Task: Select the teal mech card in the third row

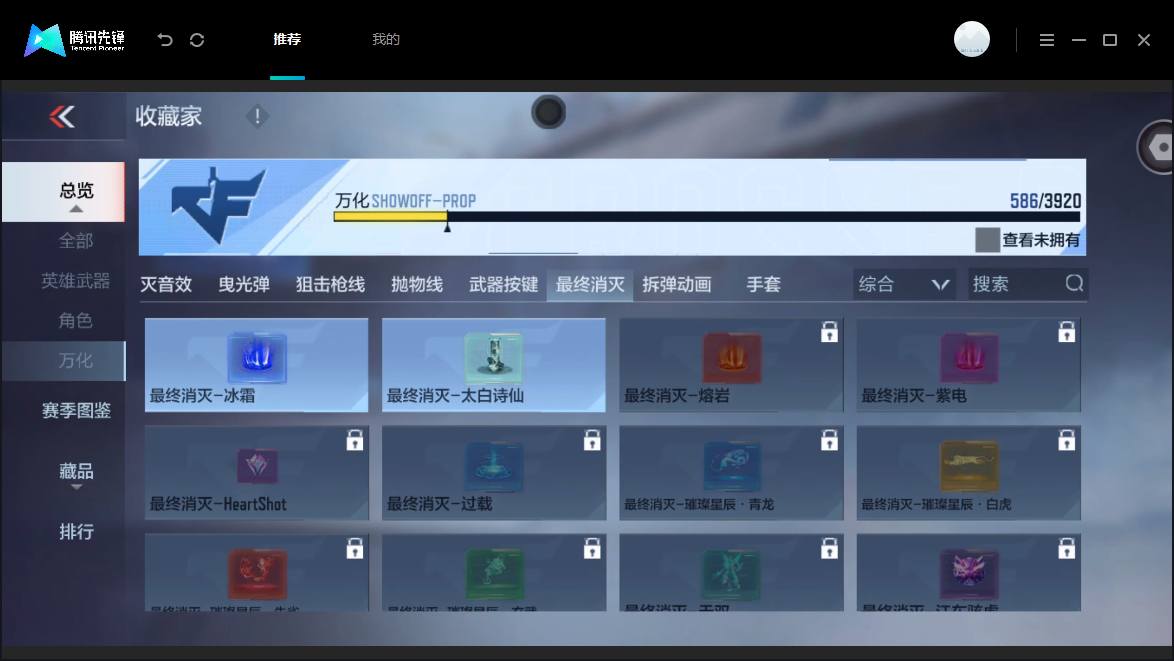Action: click(732, 572)
